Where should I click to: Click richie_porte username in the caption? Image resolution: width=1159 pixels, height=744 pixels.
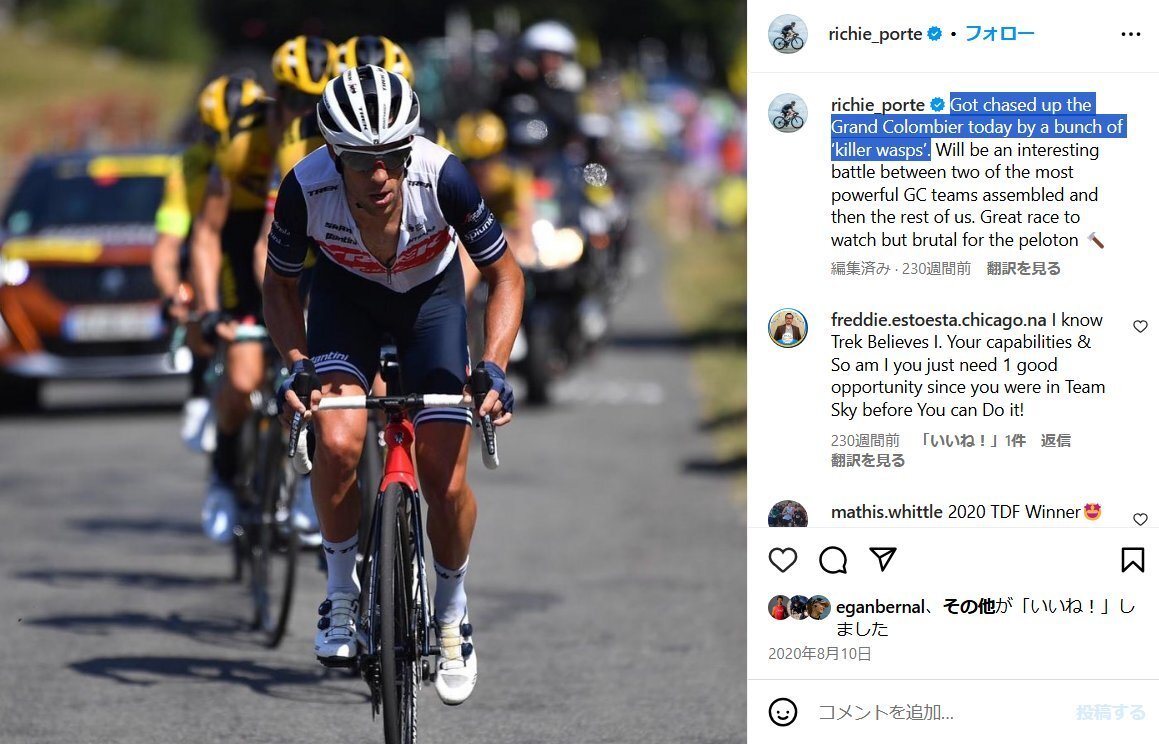pyautogui.click(x=877, y=105)
